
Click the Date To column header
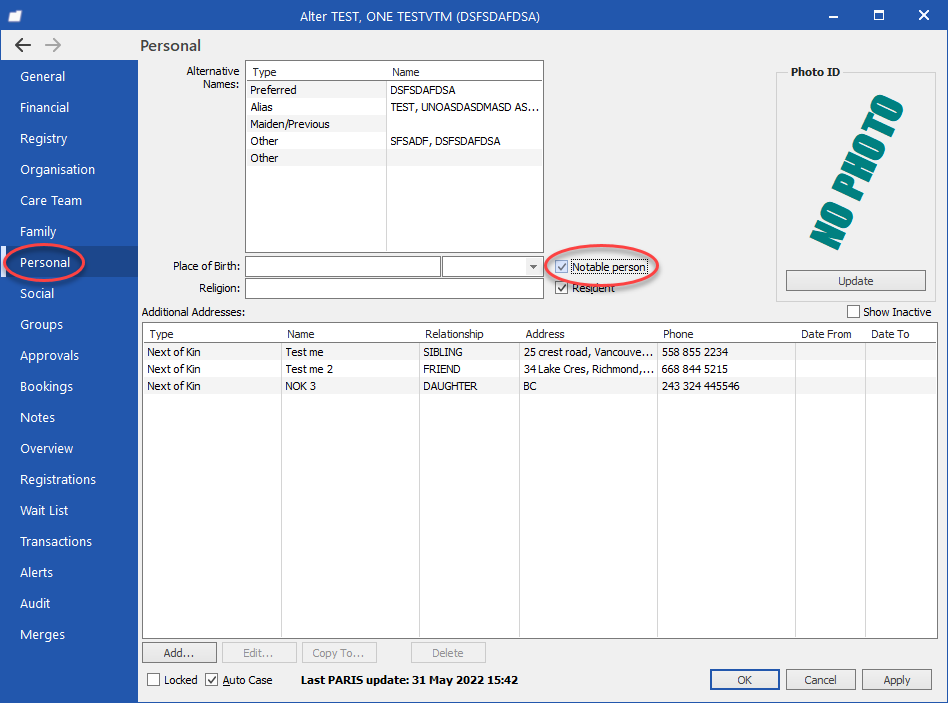point(901,334)
